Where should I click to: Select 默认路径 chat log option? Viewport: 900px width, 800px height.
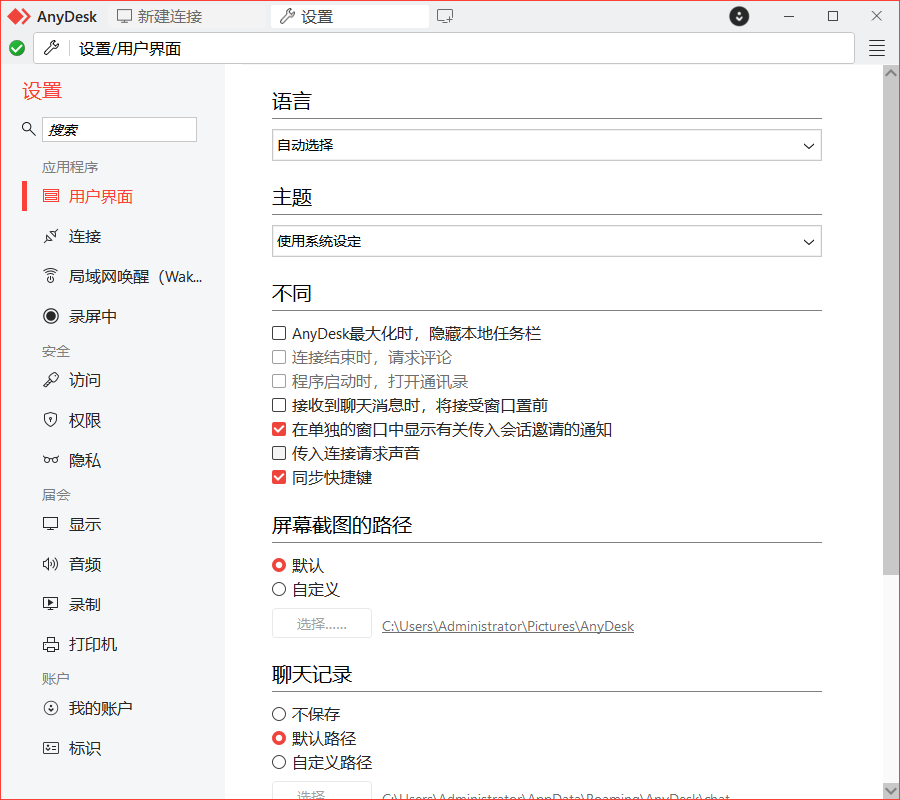tap(279, 738)
